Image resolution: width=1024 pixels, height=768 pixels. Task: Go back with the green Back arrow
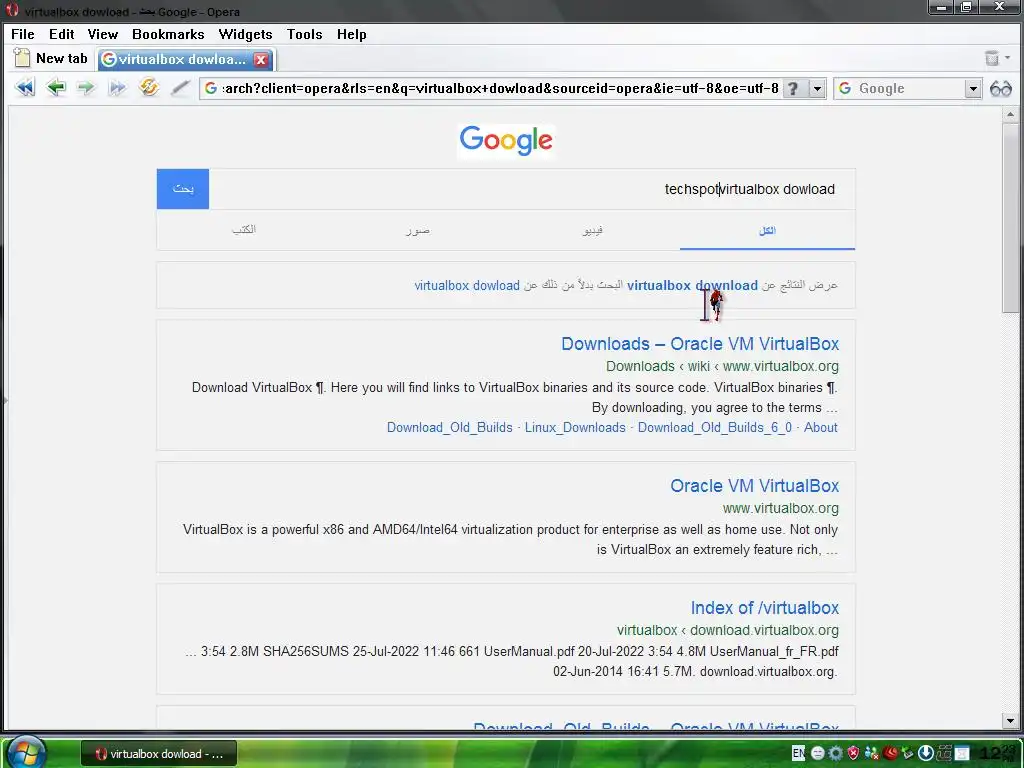point(56,87)
